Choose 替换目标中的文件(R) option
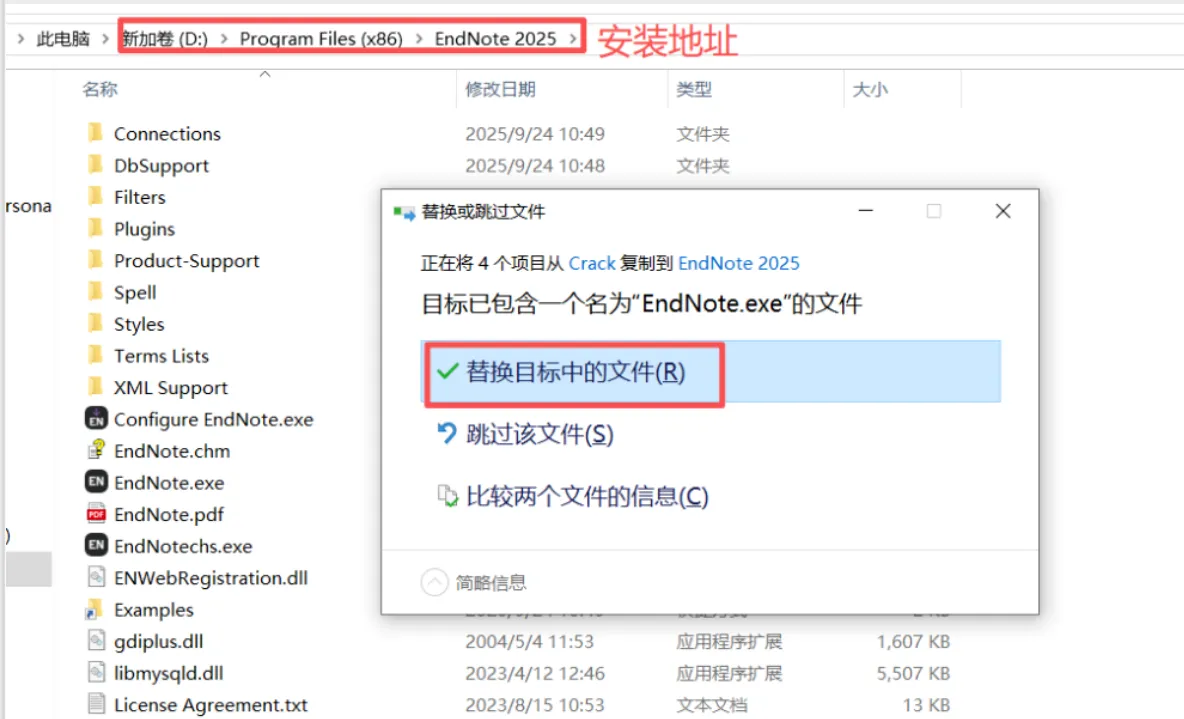The image size is (1184, 719). click(x=711, y=372)
